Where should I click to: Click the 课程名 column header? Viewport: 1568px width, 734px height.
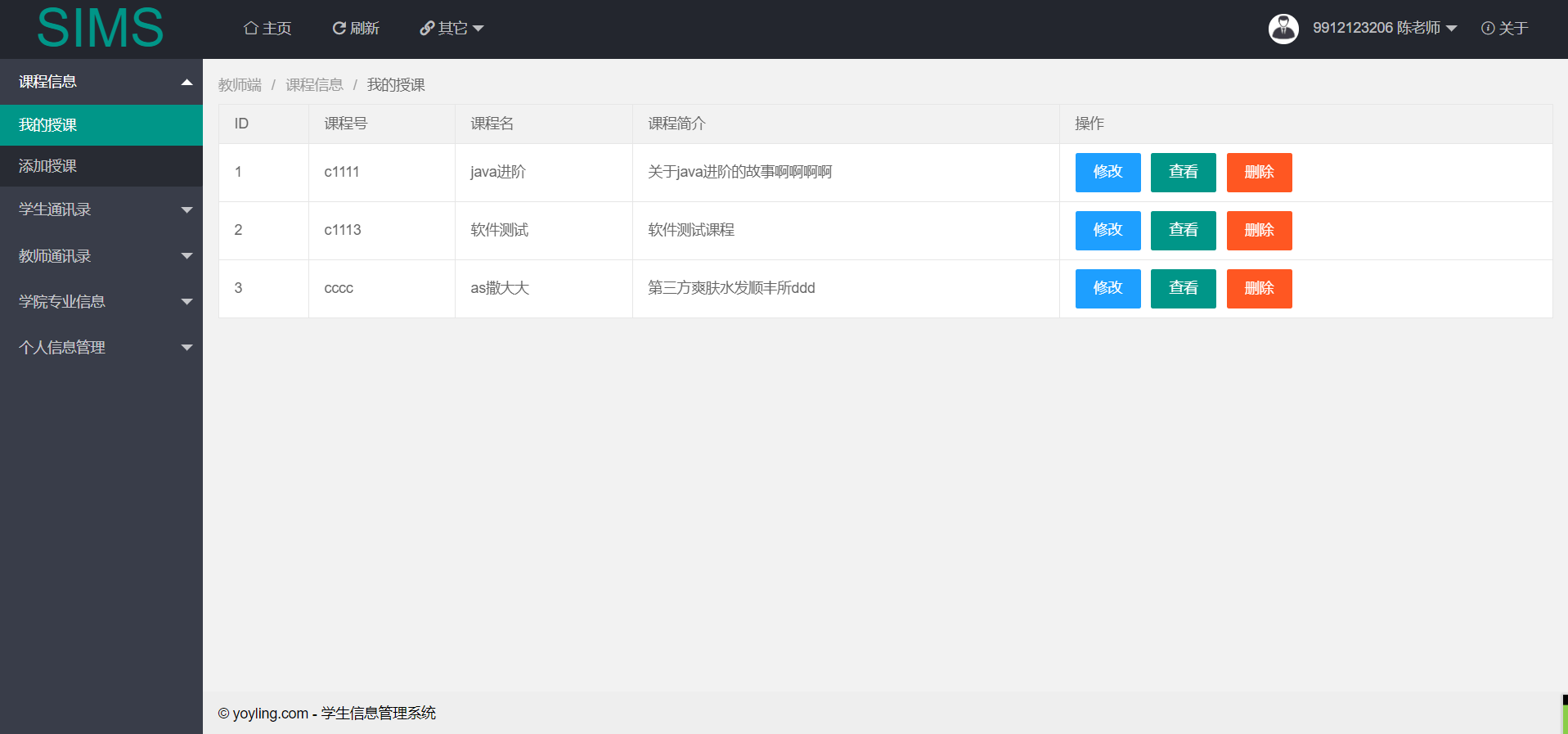[544, 124]
